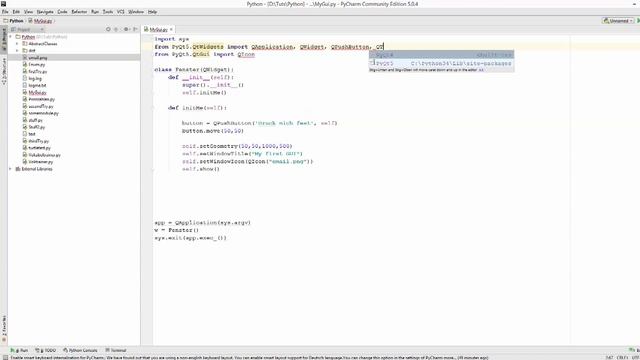Open the Project view selector dropdown
Viewport: 640px width, 360px height.
tap(27, 29)
